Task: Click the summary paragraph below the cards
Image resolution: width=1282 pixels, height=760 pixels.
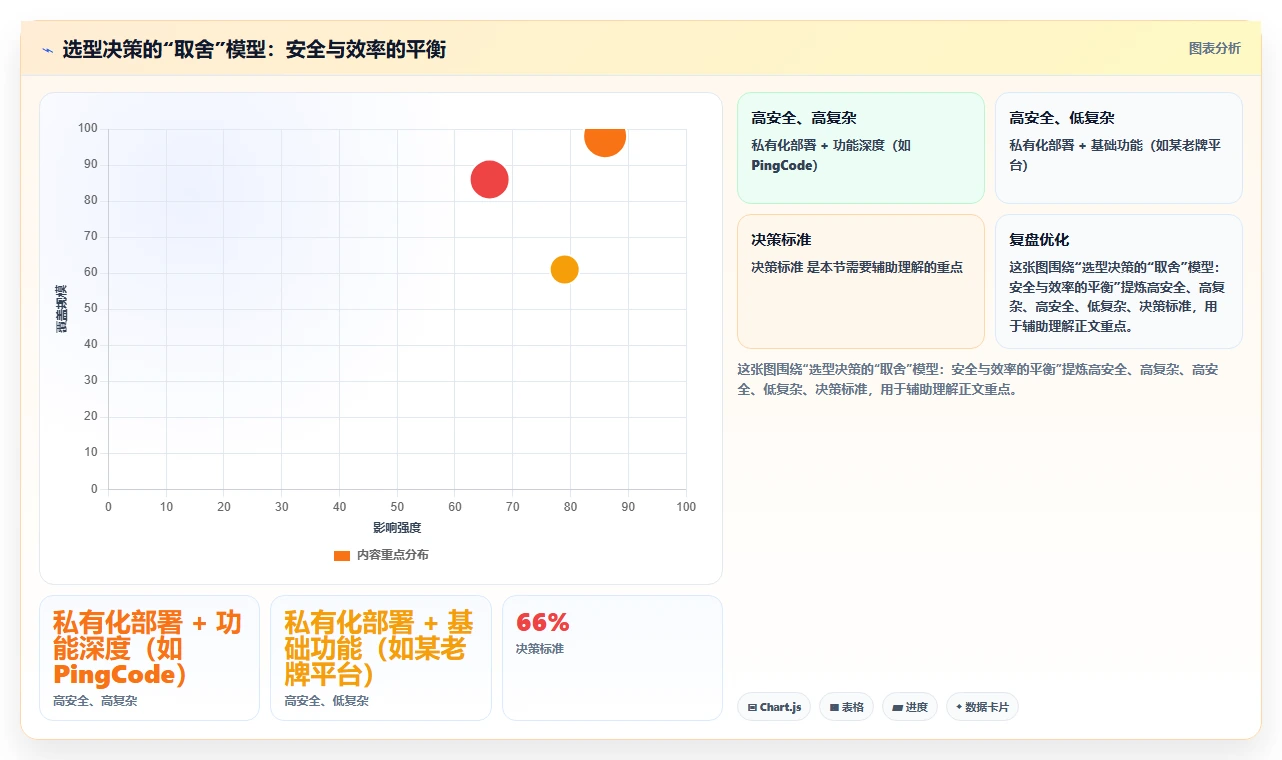Action: point(977,380)
